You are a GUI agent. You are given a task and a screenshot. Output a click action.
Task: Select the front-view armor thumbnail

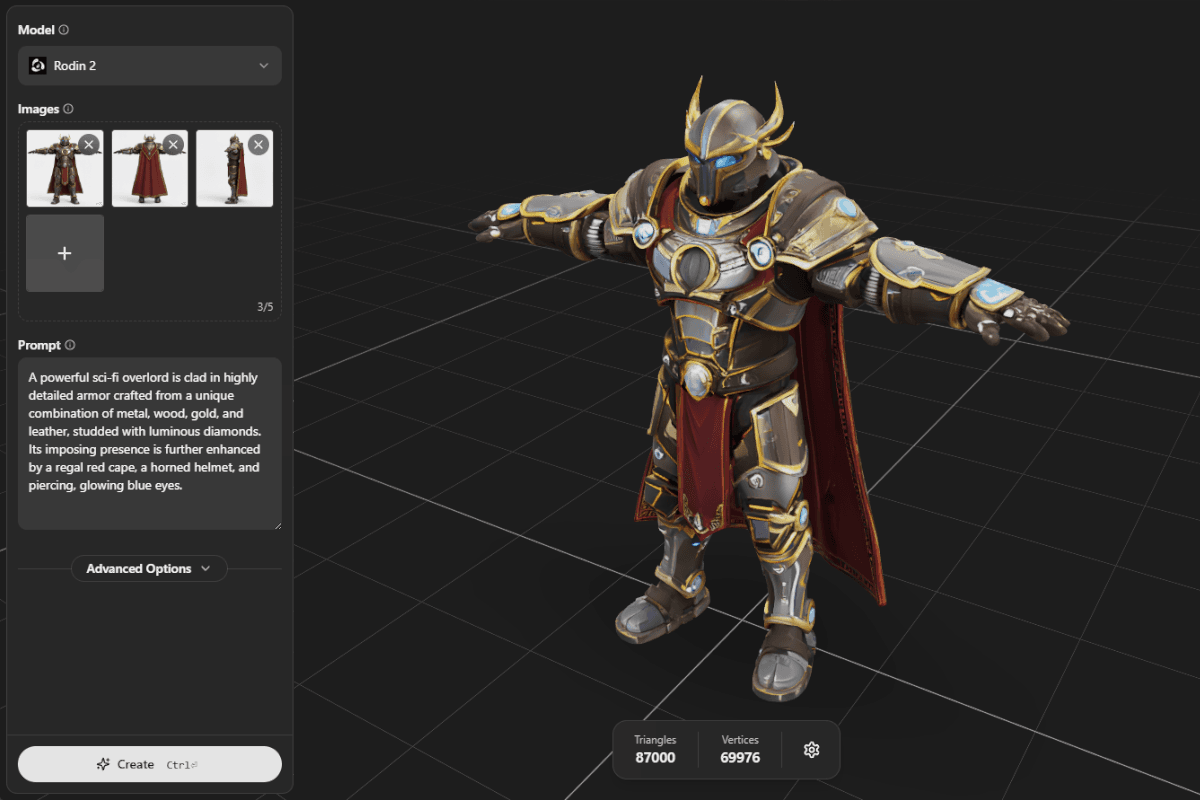[64, 168]
